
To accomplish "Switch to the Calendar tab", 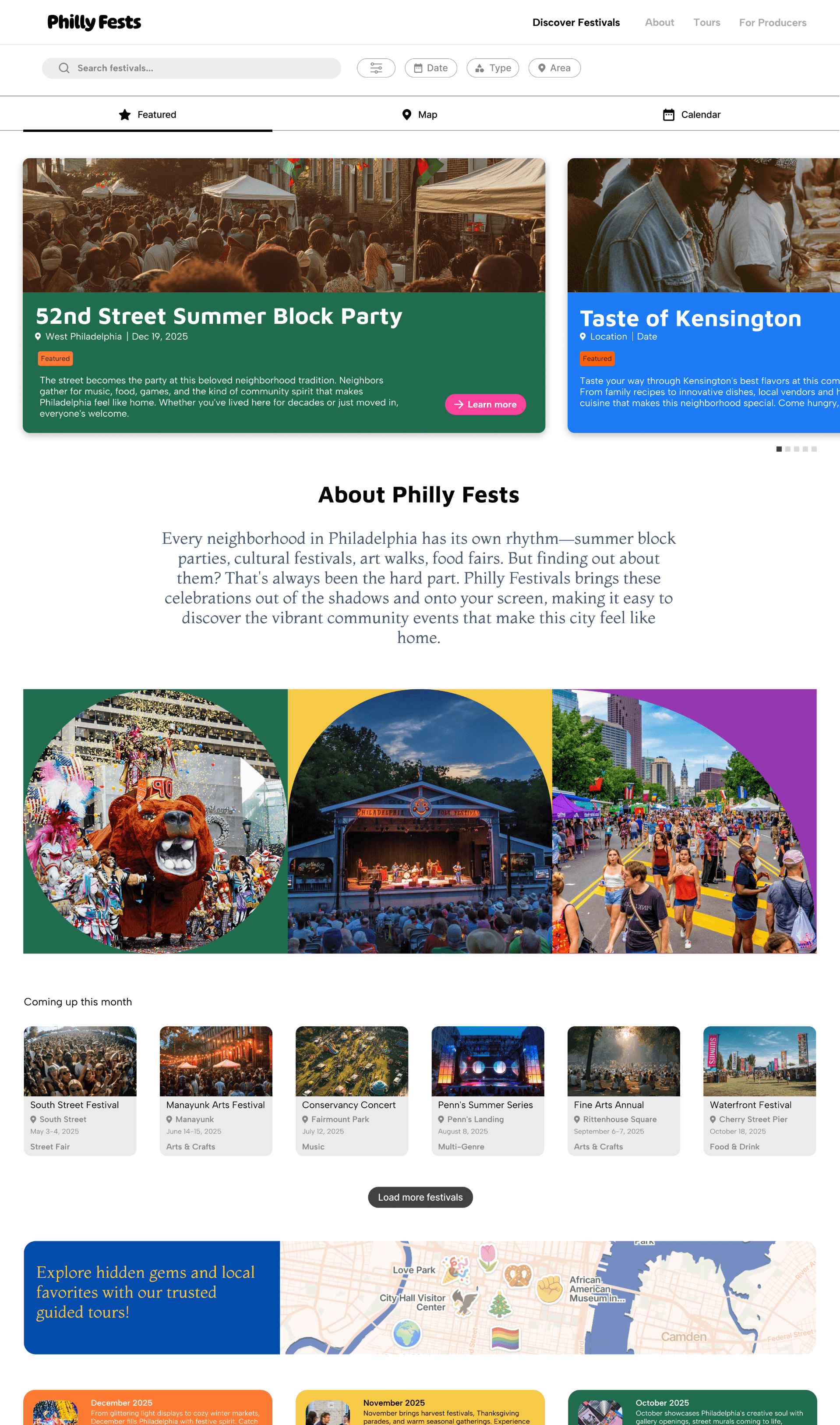I will pyautogui.click(x=692, y=114).
